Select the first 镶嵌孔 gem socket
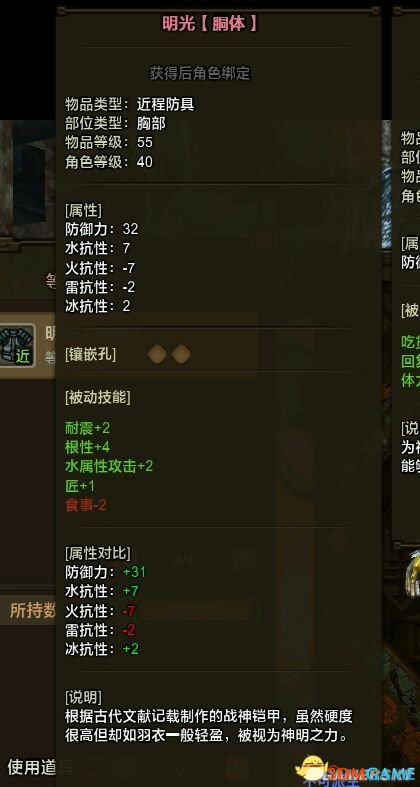420x787 pixels. click(157, 354)
